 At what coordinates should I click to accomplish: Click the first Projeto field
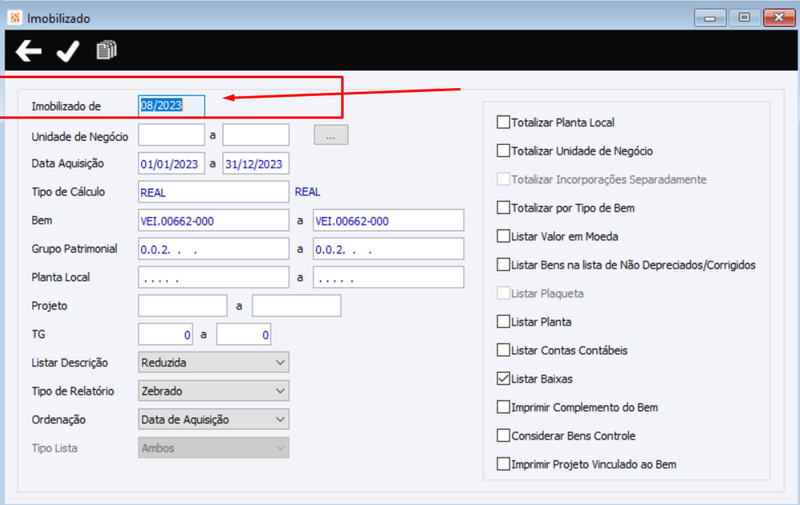(x=183, y=306)
